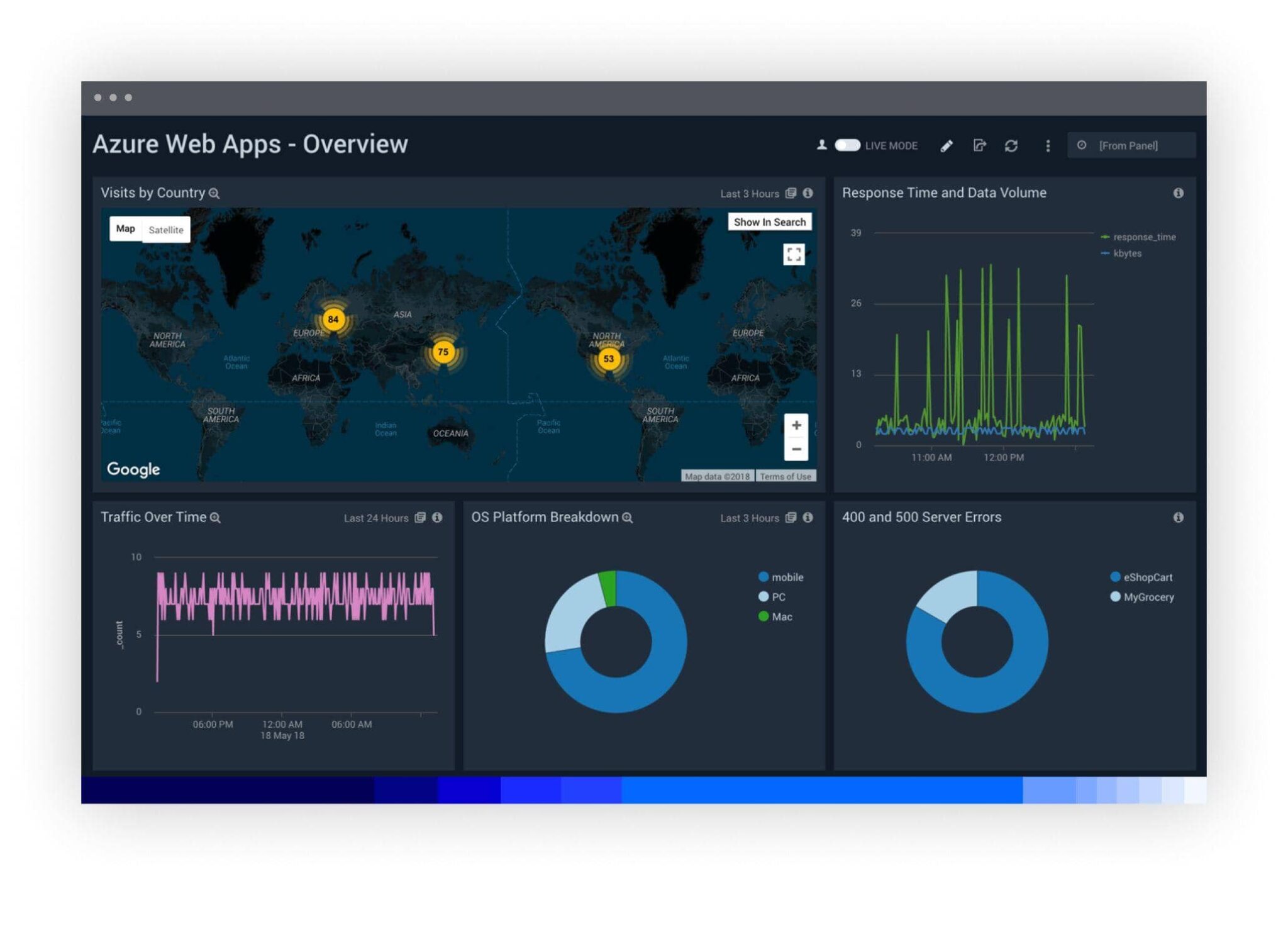Switch the map to Satellite view
Screen dimensions: 1288x948
coord(166,229)
